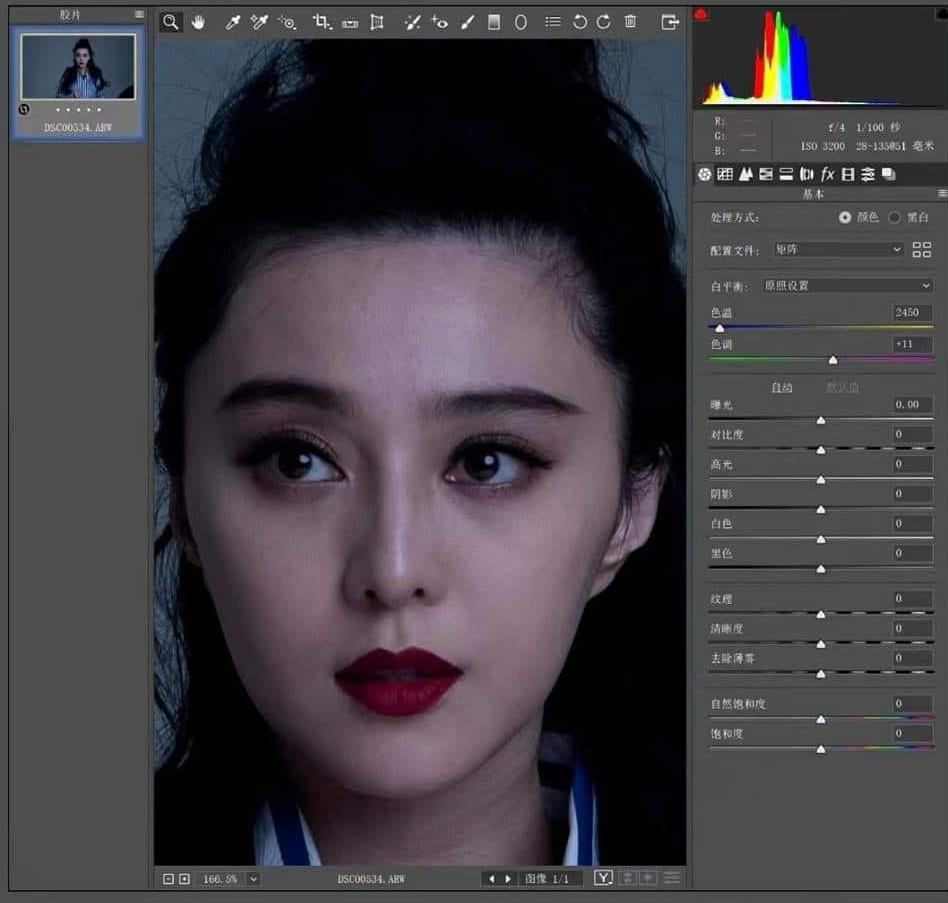Image resolution: width=948 pixels, height=903 pixels.
Task: Select the Hand tool
Action: pyautogui.click(x=199, y=21)
